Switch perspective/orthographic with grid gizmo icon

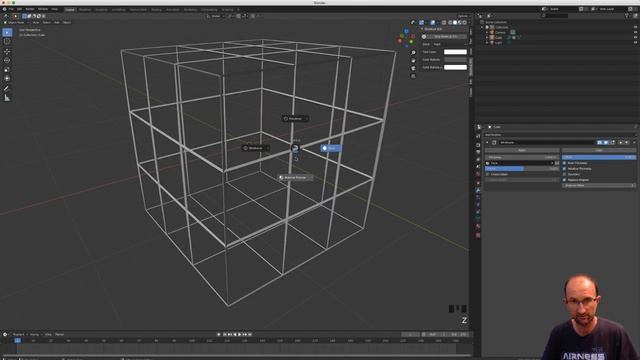(413, 76)
